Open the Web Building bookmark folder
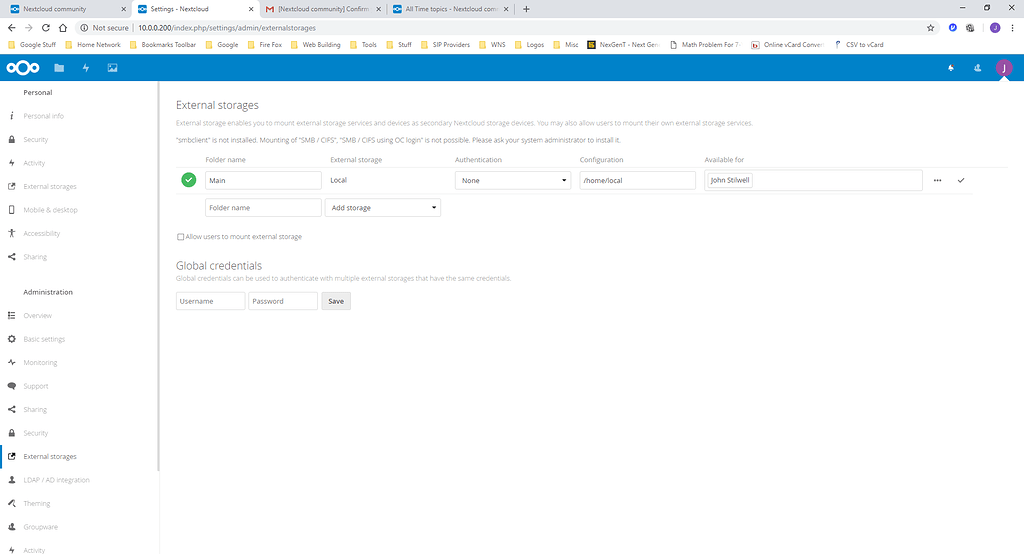1024x554 pixels. tap(315, 45)
